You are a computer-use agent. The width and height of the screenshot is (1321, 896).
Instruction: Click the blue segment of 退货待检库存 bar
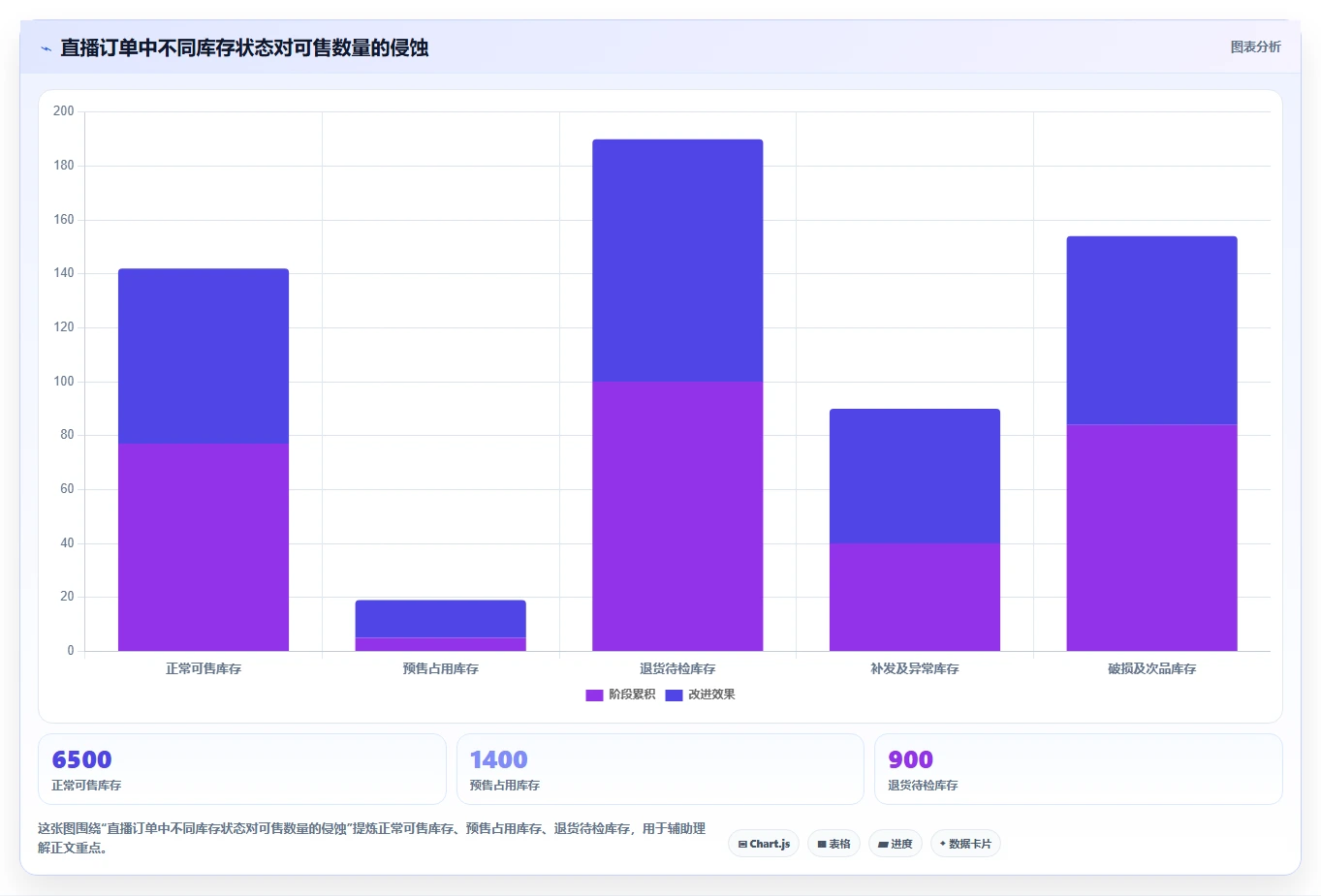pyautogui.click(x=677, y=261)
